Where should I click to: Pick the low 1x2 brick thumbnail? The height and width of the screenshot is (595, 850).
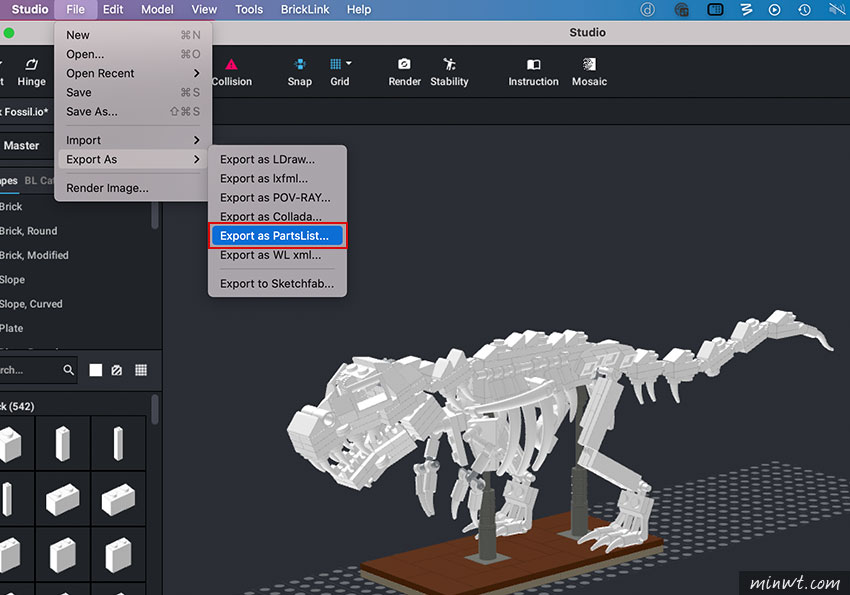63,499
